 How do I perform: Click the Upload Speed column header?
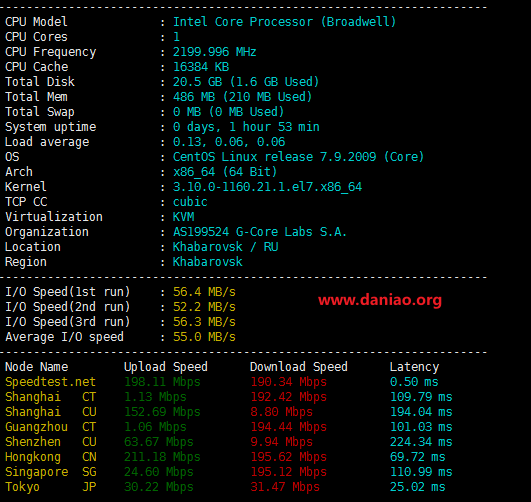166,367
